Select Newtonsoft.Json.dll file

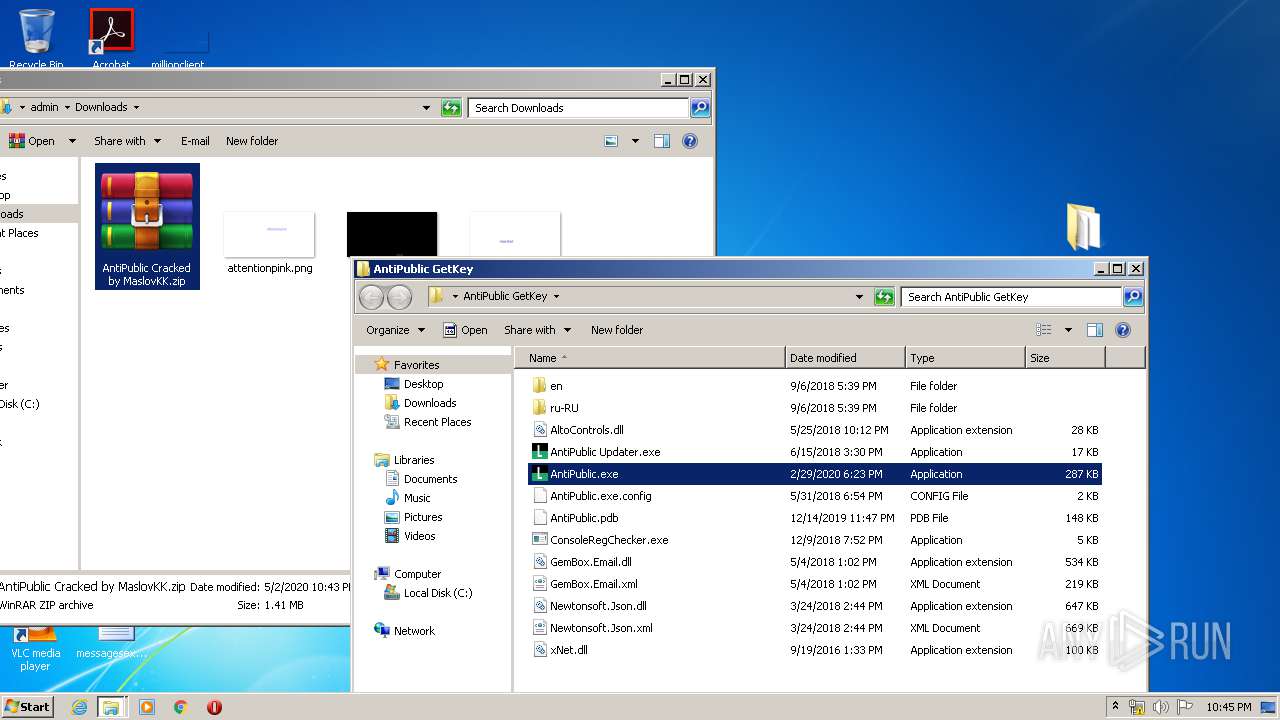[814, 606]
